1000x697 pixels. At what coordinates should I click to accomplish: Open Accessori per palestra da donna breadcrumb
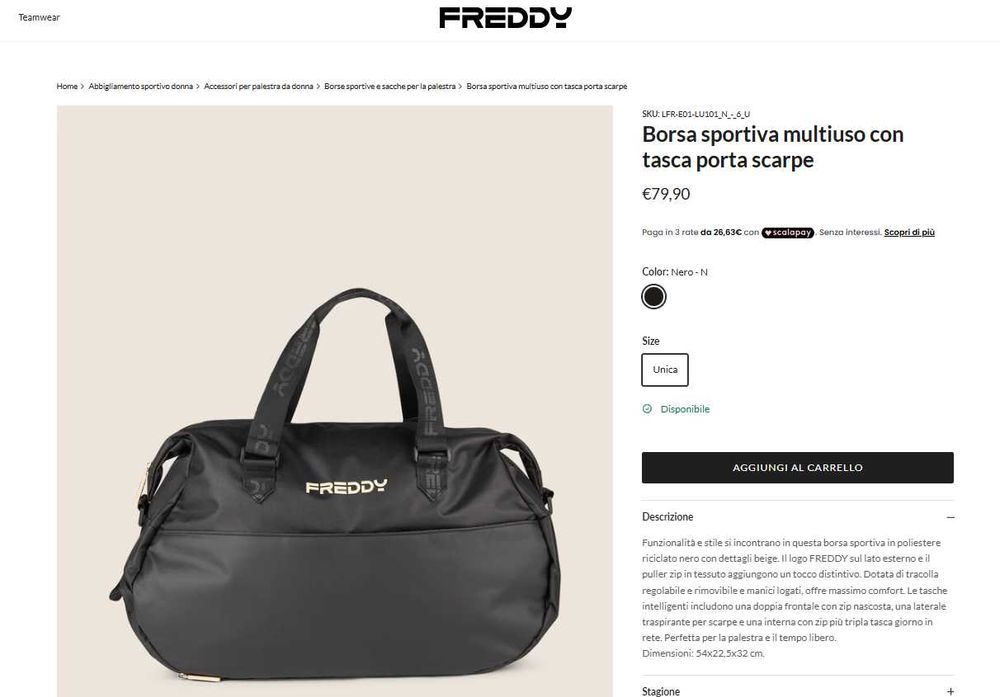coord(258,86)
